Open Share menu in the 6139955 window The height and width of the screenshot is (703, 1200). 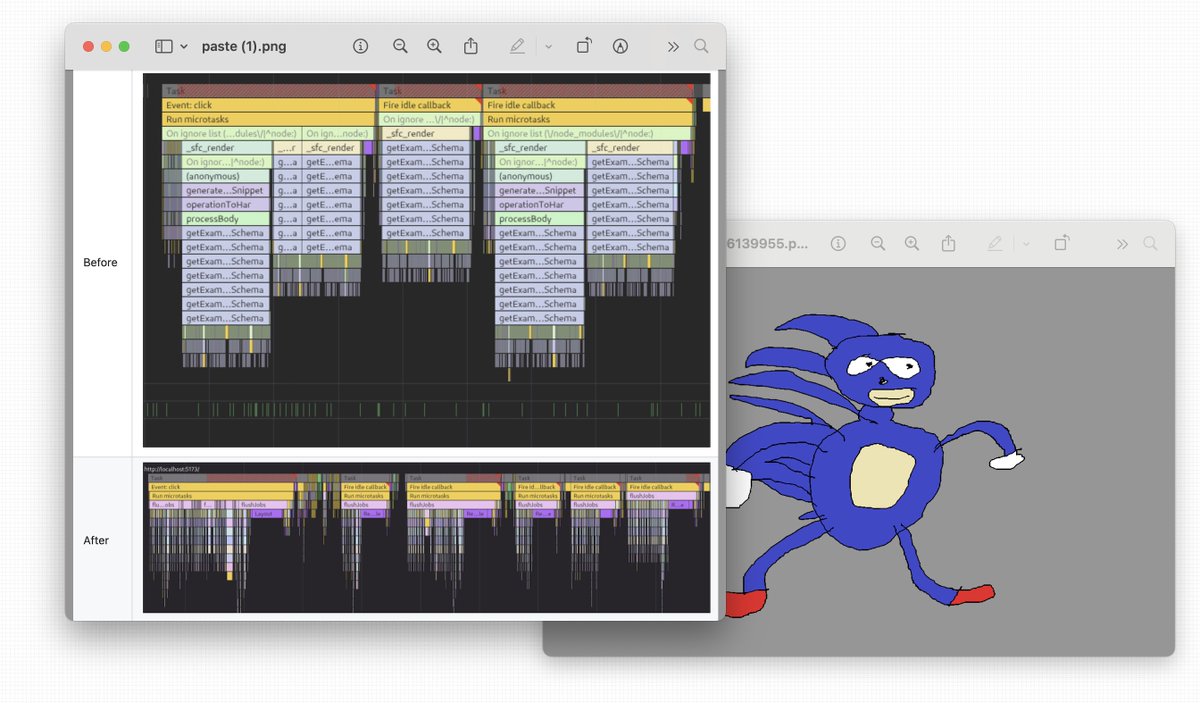click(x=949, y=244)
